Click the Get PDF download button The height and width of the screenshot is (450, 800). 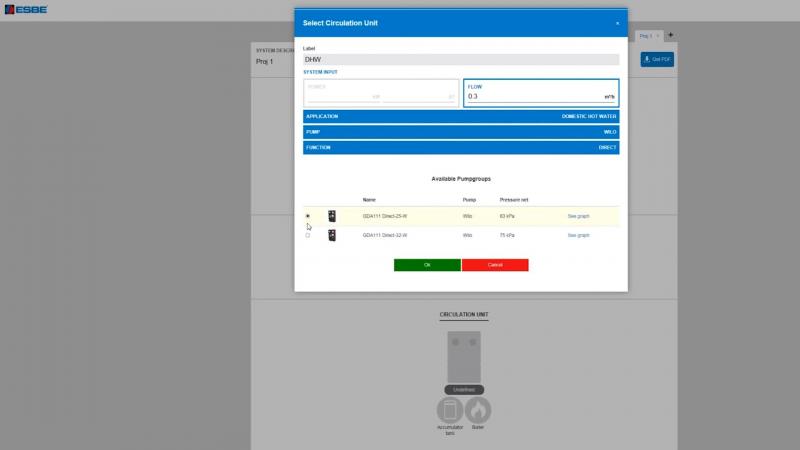coord(659,60)
